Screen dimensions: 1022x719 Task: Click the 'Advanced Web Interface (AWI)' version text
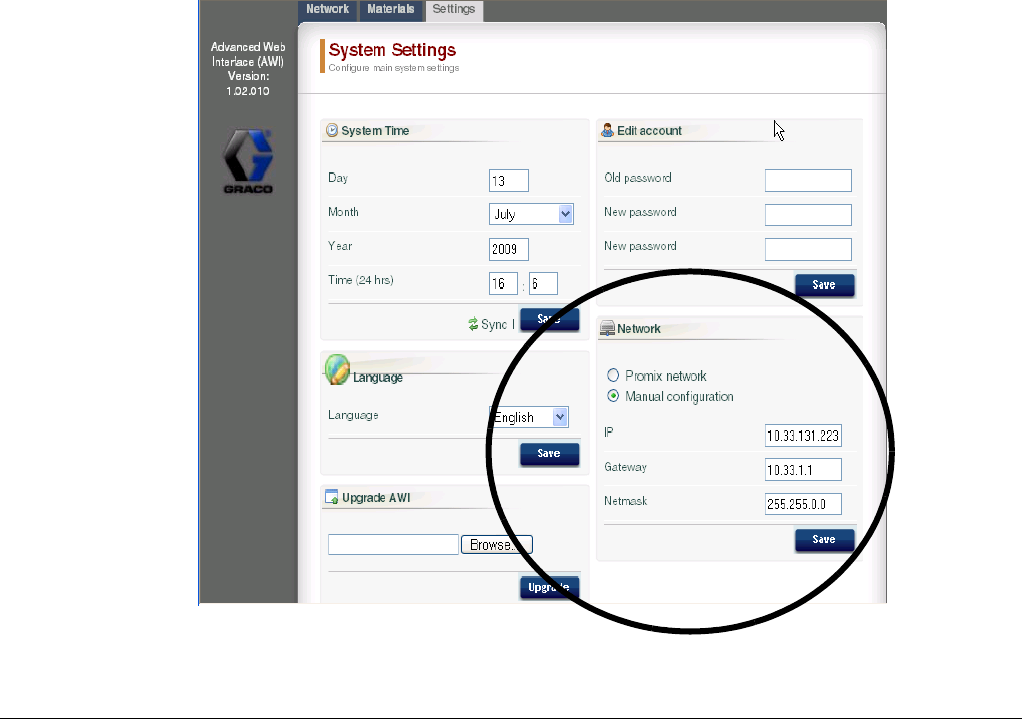(248, 68)
